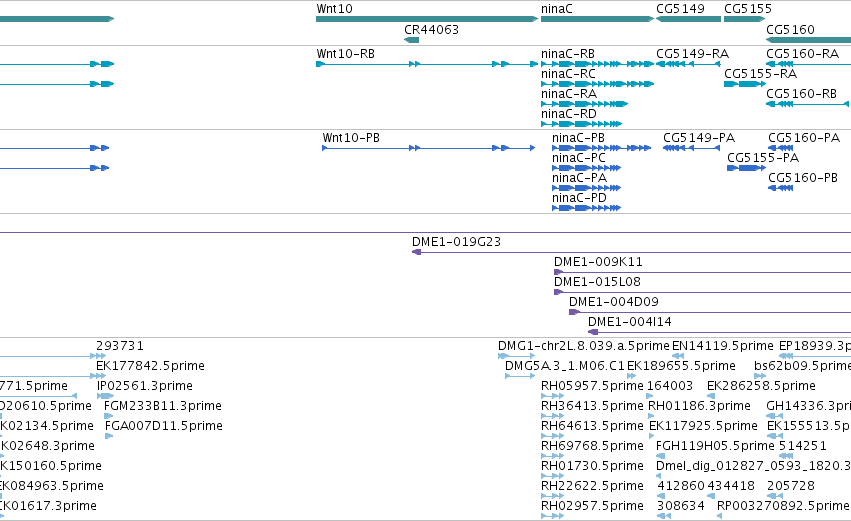Click the EK117925.5prime EST

[652, 436]
